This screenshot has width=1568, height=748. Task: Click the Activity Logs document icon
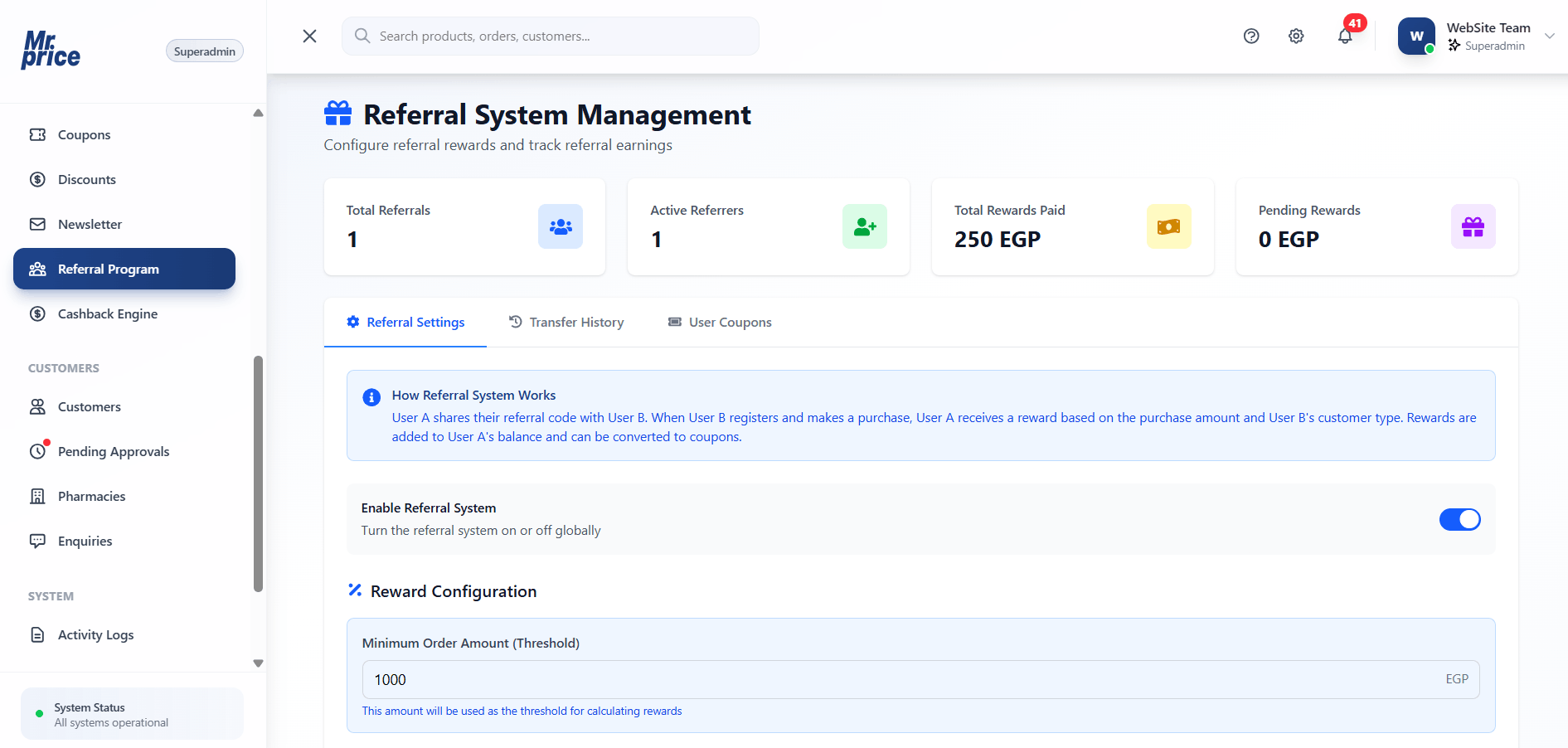(x=37, y=634)
